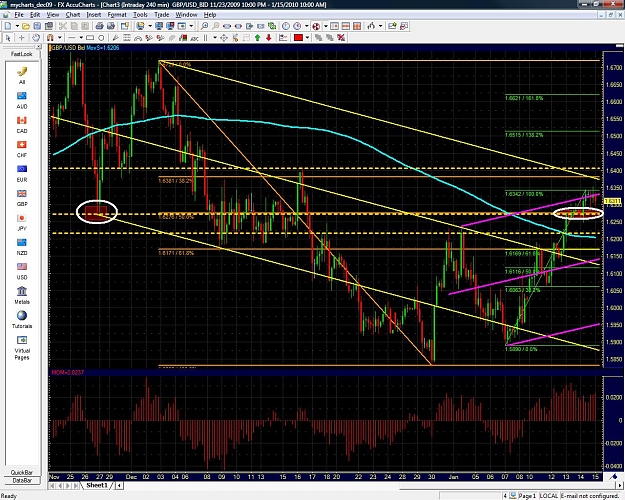Click the Page 1 status bar entry

click(x=527, y=496)
